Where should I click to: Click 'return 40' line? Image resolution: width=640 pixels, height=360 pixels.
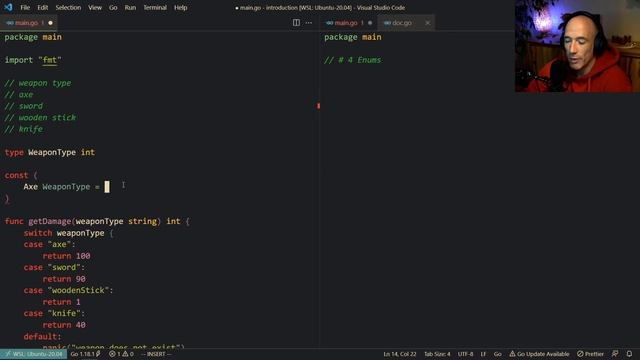point(64,325)
